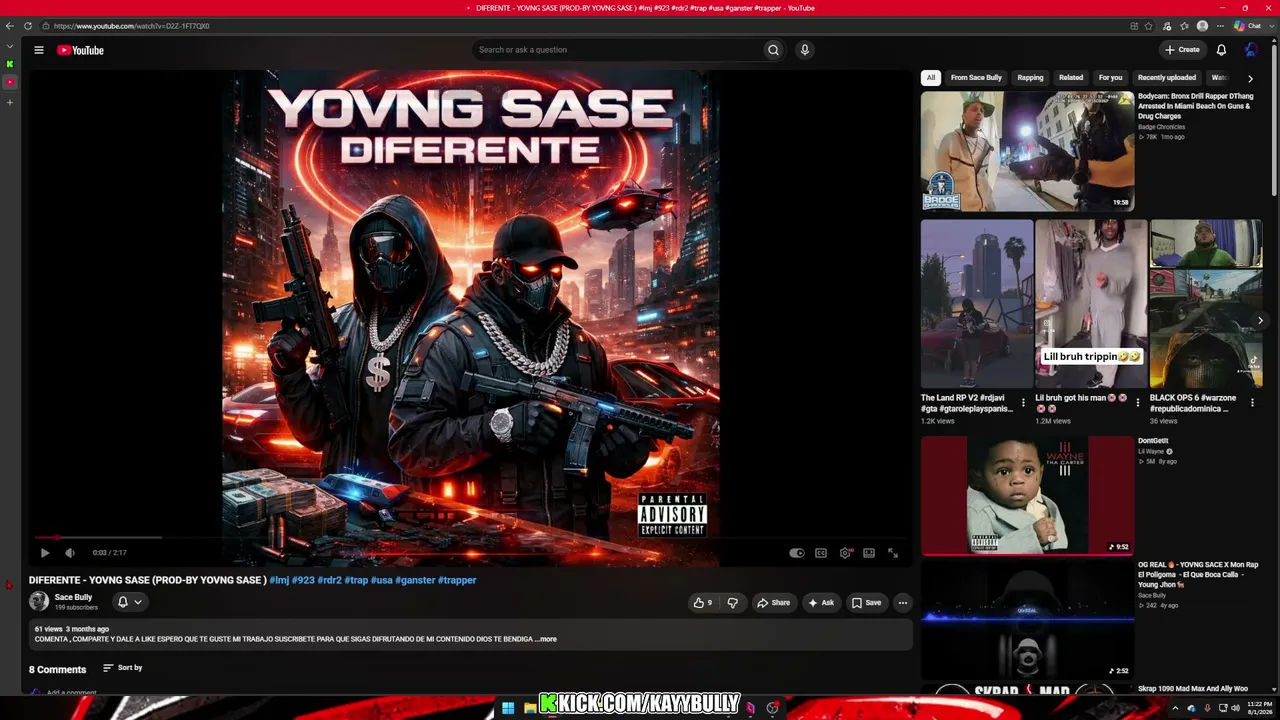Open the Sace Bully channel avatar
Screen dimensions: 1280x720
39,601
